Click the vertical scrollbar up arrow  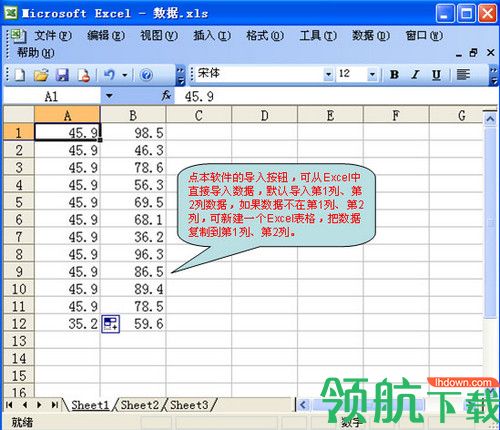click(490, 119)
